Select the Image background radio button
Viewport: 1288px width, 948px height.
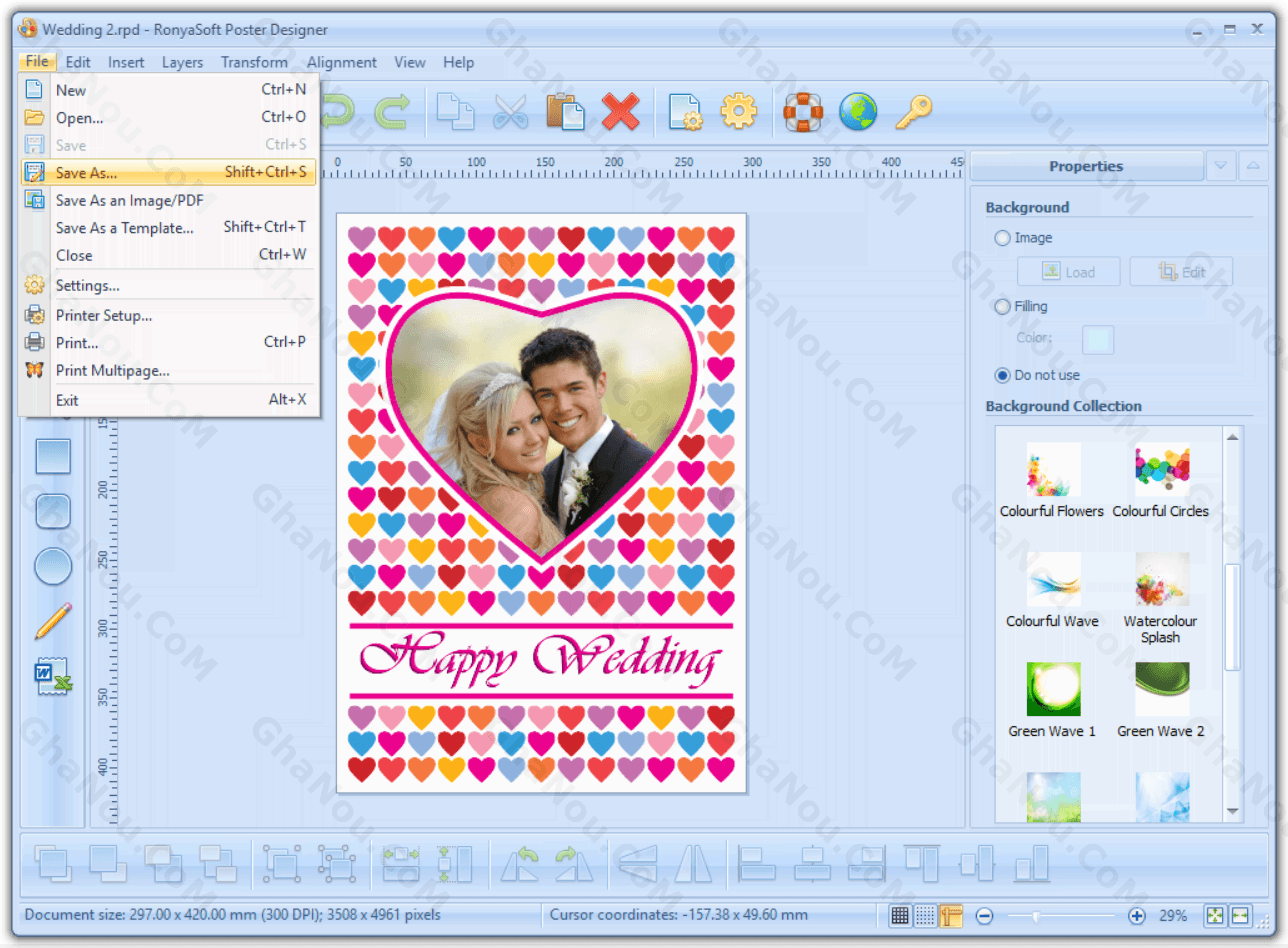click(1002, 238)
